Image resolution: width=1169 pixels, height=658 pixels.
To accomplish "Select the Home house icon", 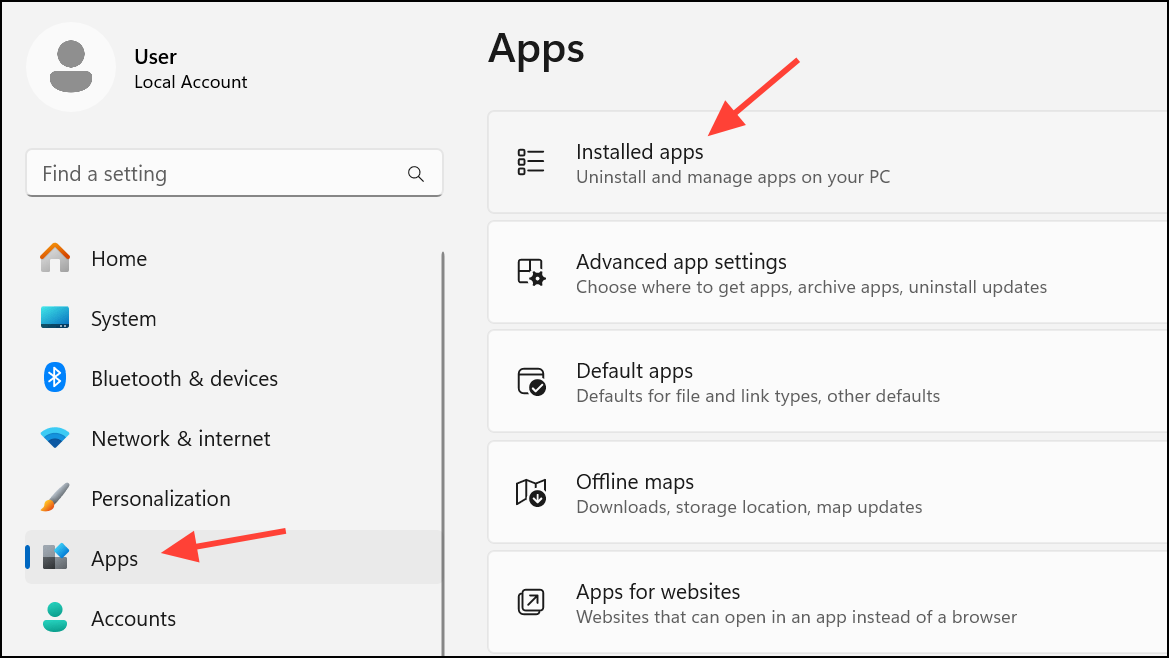I will (x=54, y=258).
